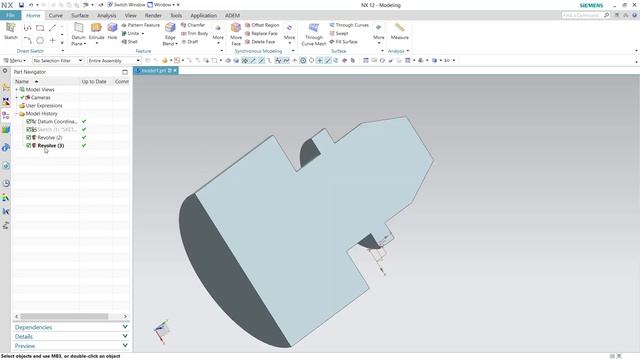This screenshot has width=640, height=360.
Task: Toggle the Revolve (2) feature checkbox
Action: pyautogui.click(x=29, y=138)
